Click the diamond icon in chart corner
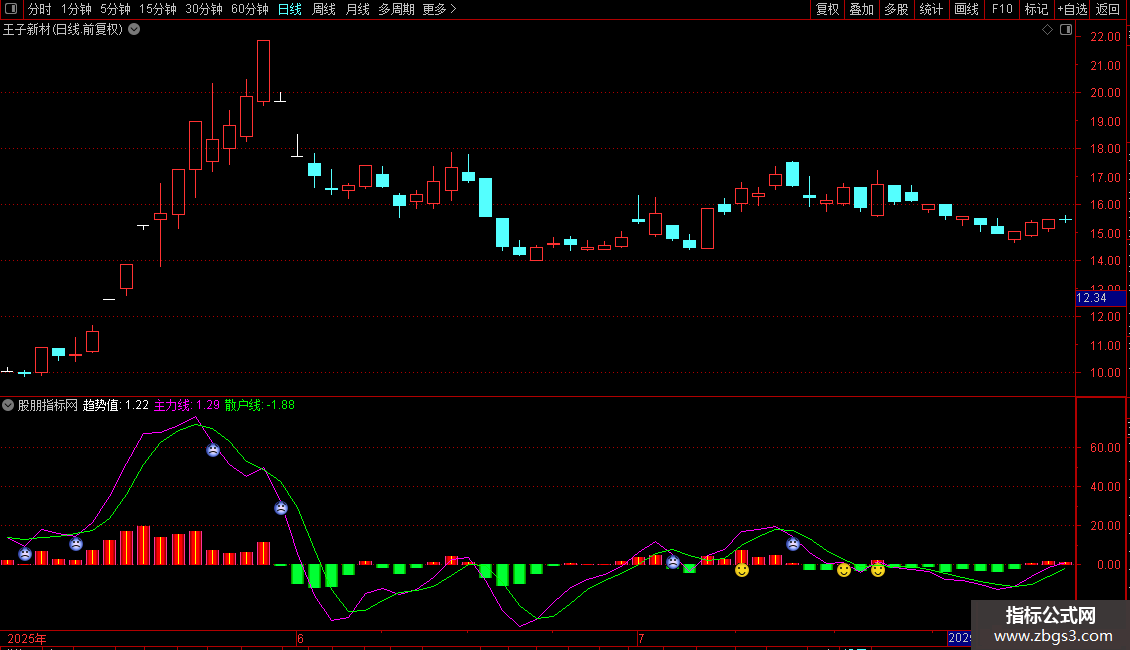This screenshot has height=650, width=1130. point(1047,30)
